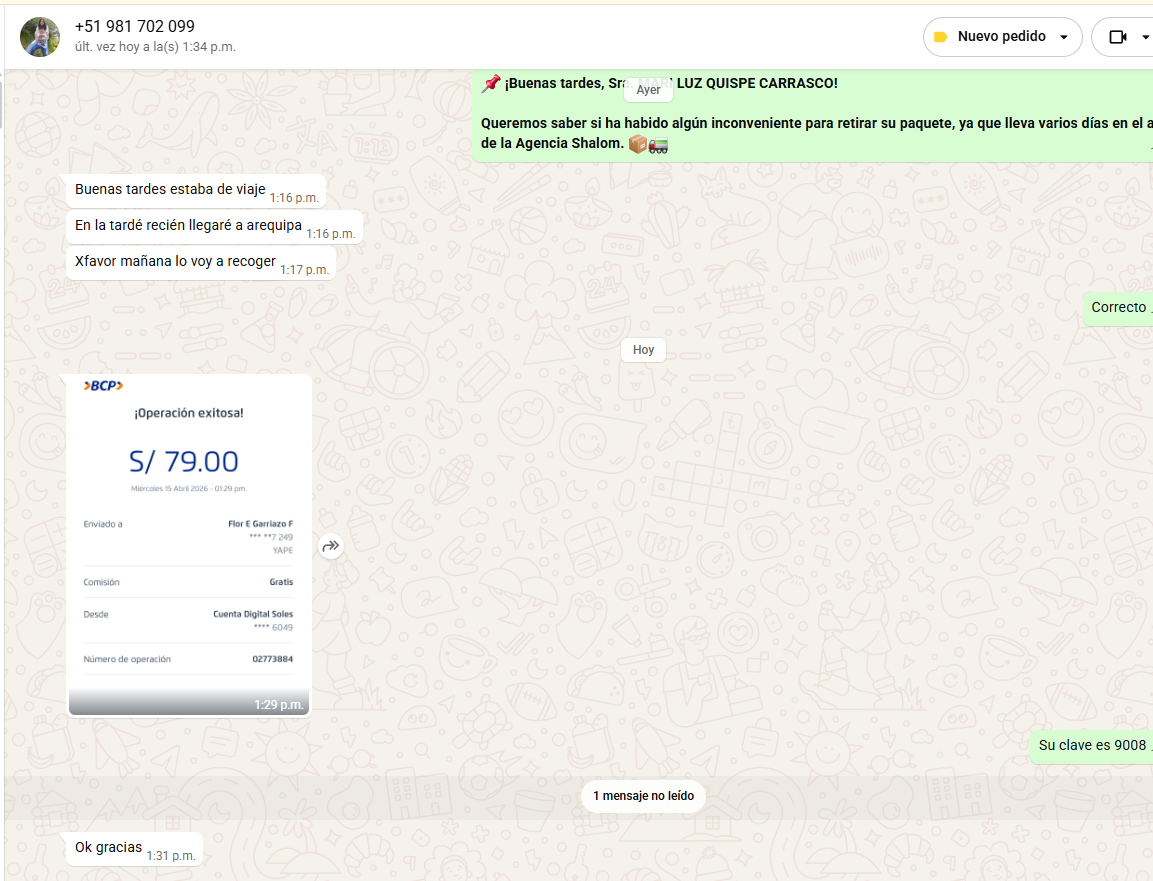Select the "Ok gracias" message
Image resolution: width=1153 pixels, height=881 pixels.
[109, 848]
